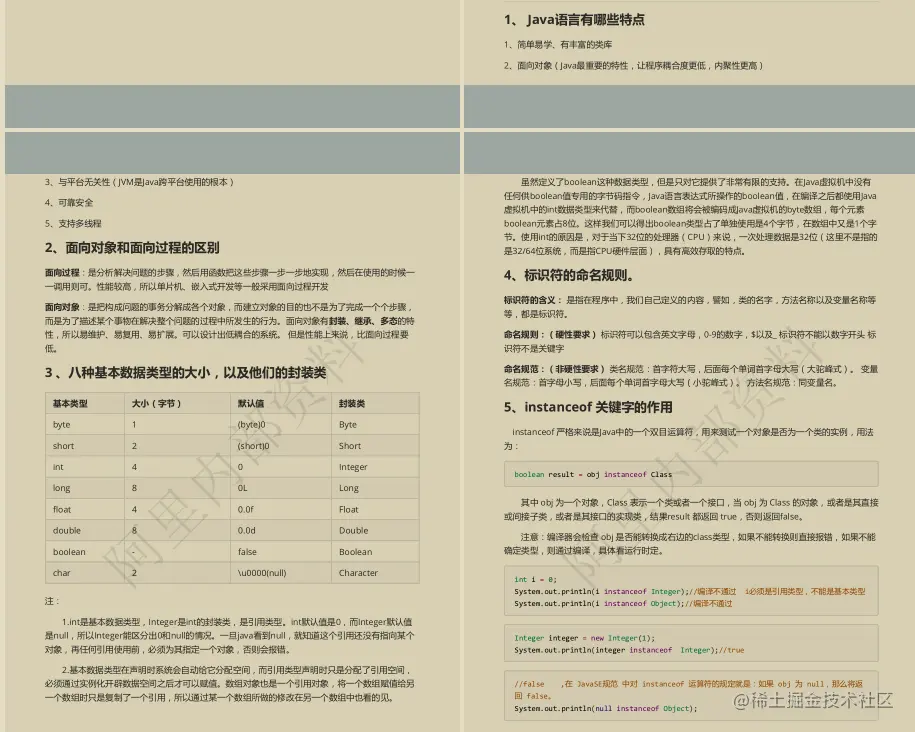
Task: Select the bold label "命名规范：（非硬性要求）"
Action: tap(555, 369)
